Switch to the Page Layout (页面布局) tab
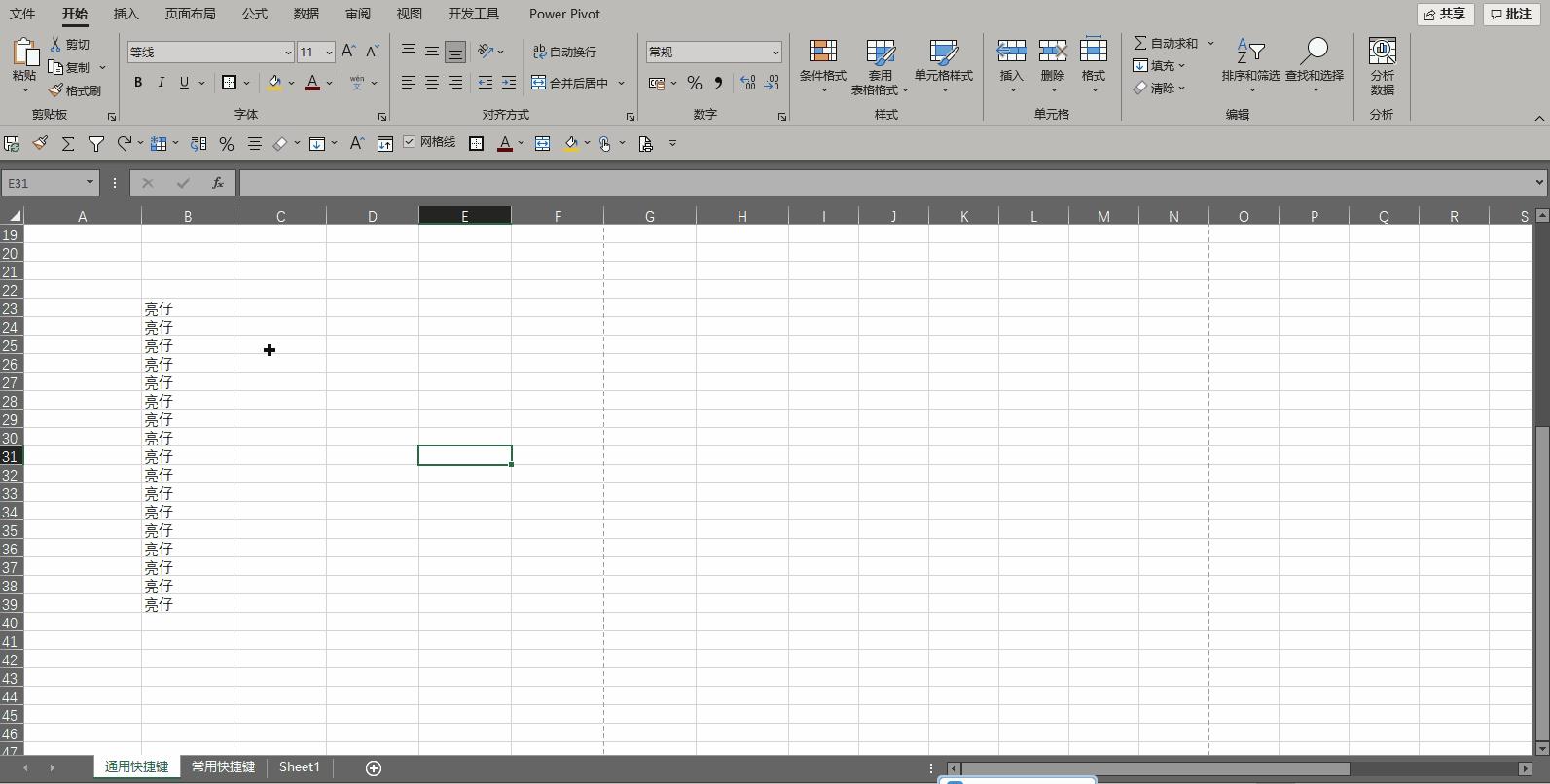 190,14
